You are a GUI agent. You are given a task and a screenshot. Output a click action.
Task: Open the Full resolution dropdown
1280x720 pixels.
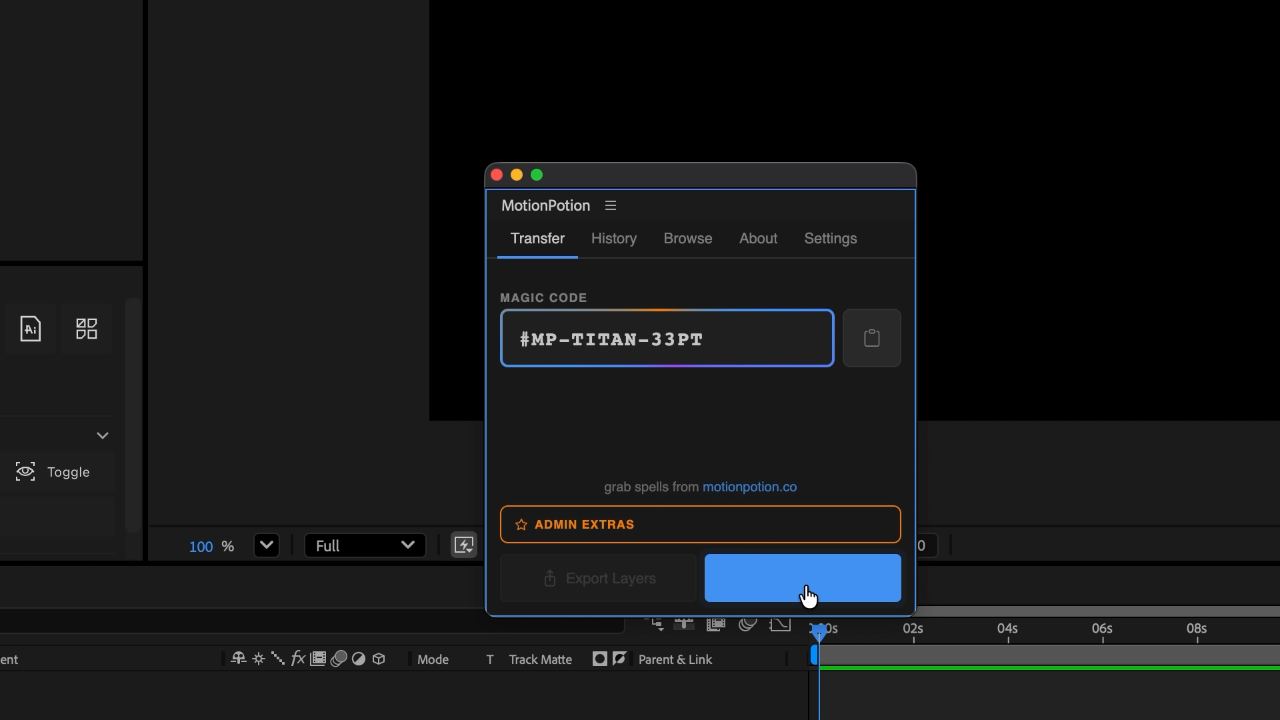(x=365, y=545)
